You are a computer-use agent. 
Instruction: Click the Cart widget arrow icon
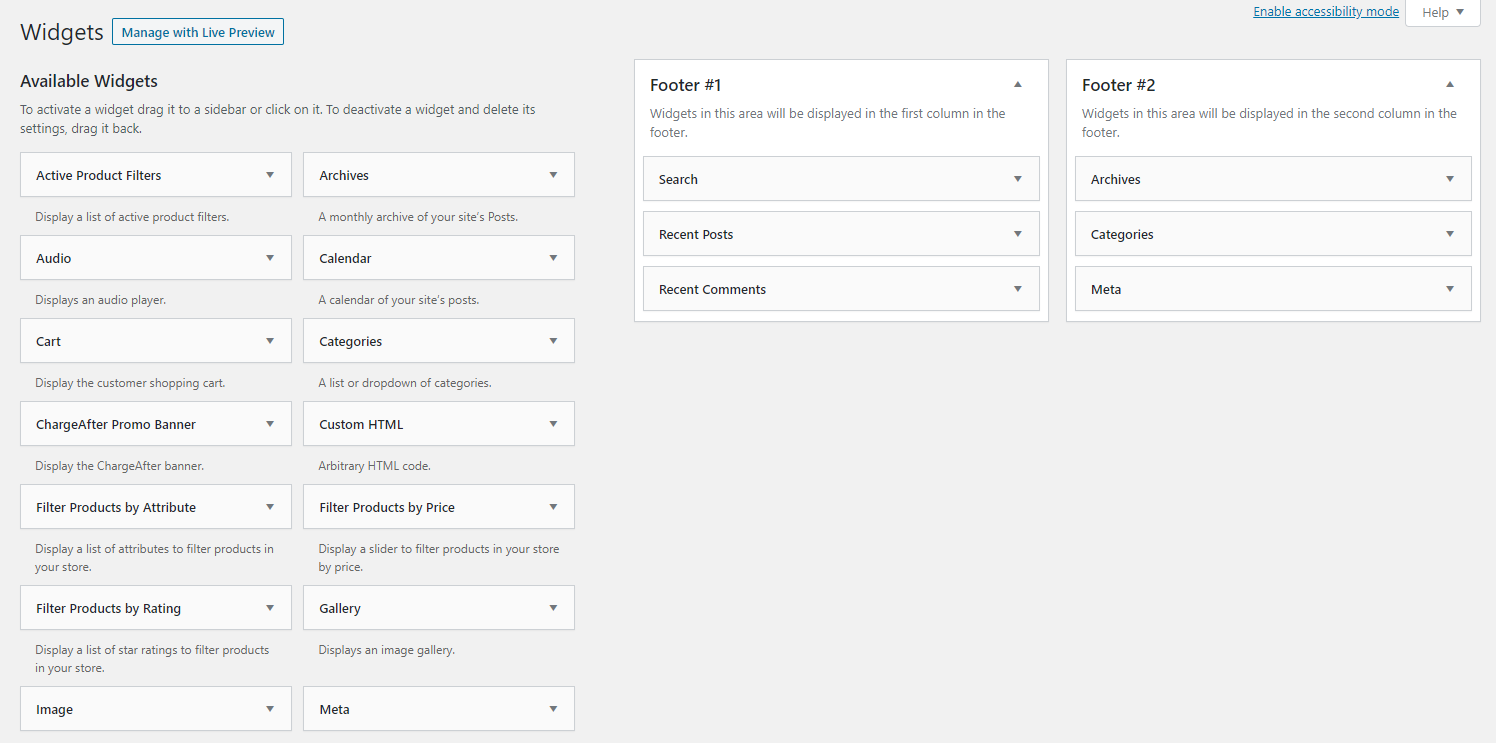(x=270, y=341)
